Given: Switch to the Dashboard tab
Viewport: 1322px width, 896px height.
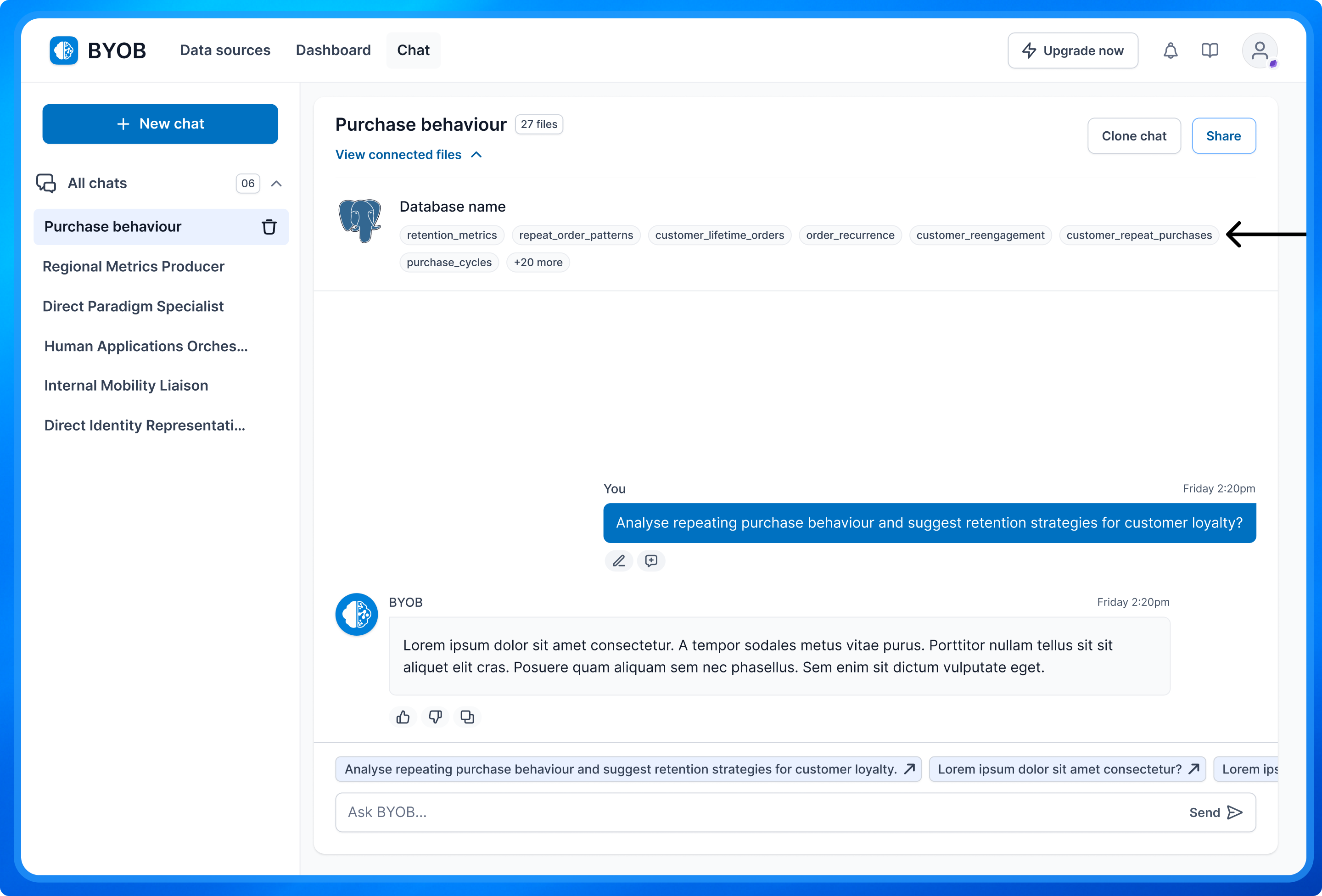Looking at the screenshot, I should 333,50.
